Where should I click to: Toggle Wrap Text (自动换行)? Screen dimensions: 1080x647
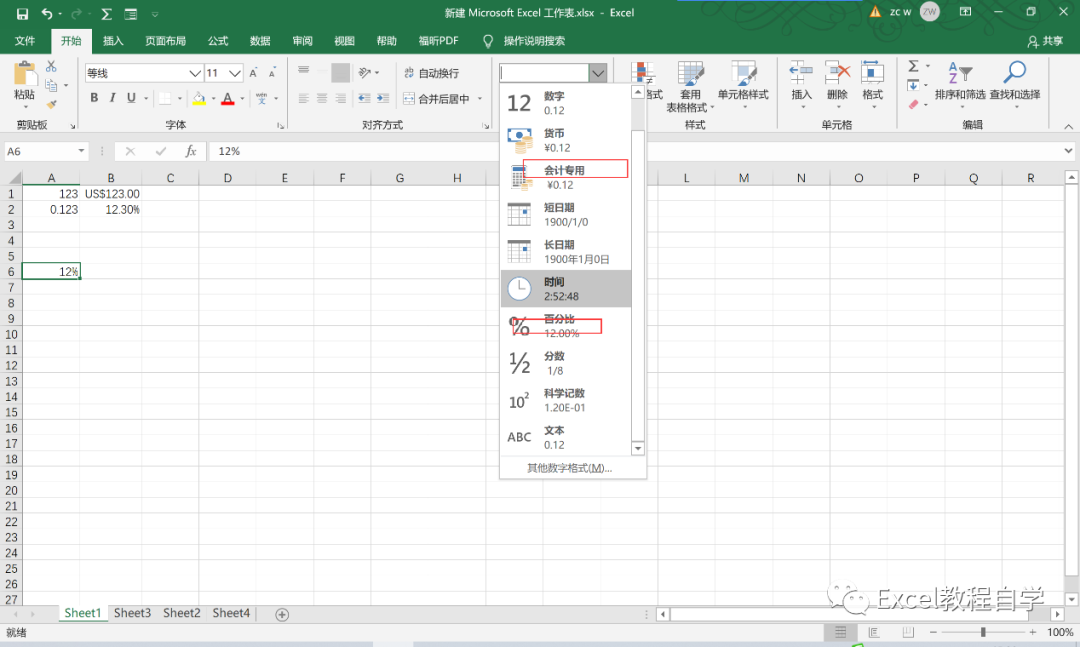[431, 73]
